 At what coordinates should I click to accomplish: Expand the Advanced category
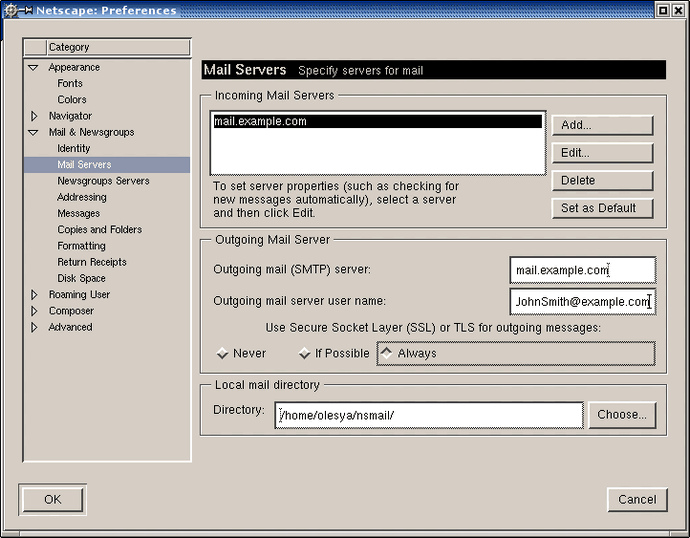tap(33, 327)
